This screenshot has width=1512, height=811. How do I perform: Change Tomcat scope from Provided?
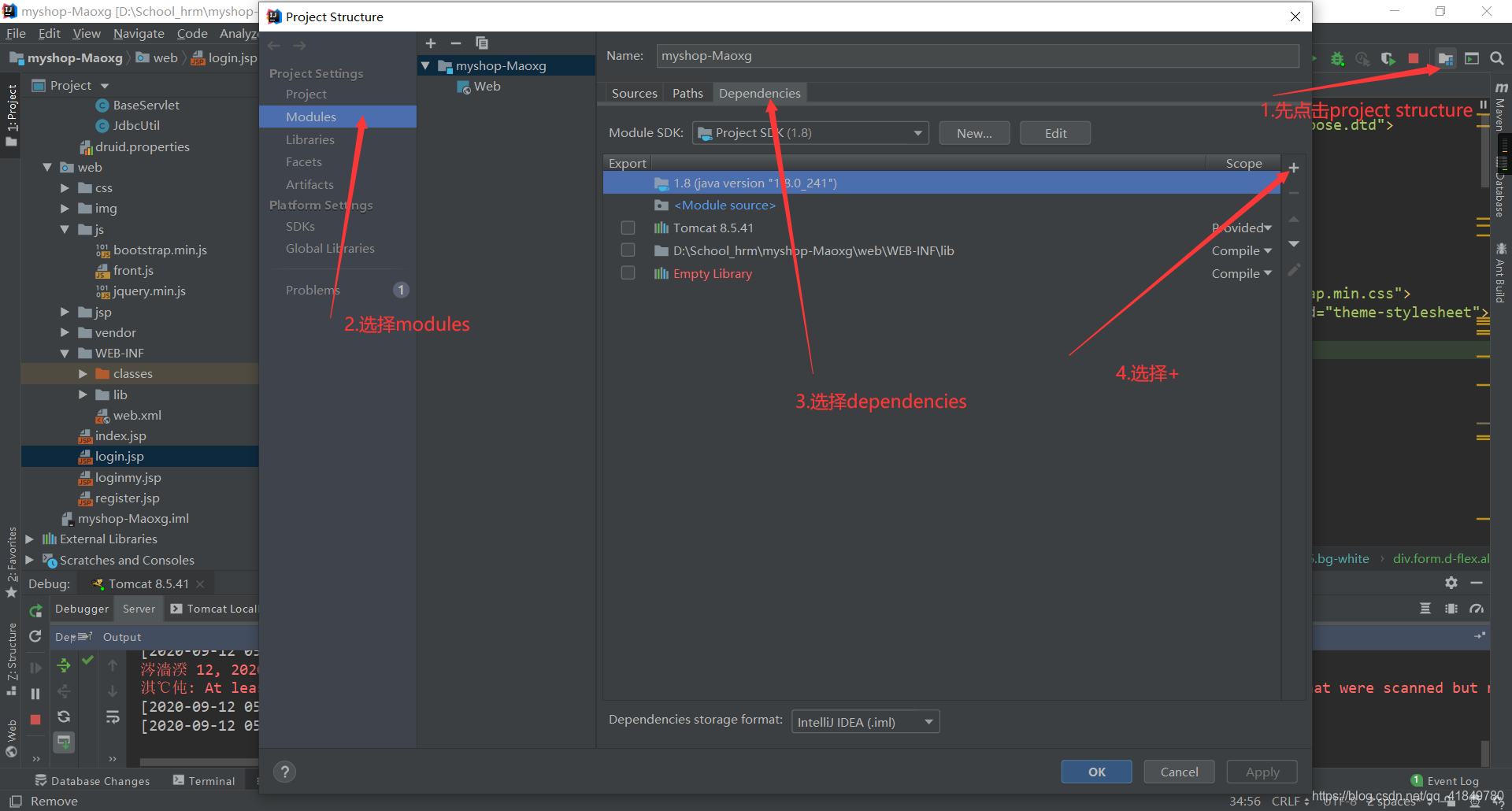(1242, 228)
